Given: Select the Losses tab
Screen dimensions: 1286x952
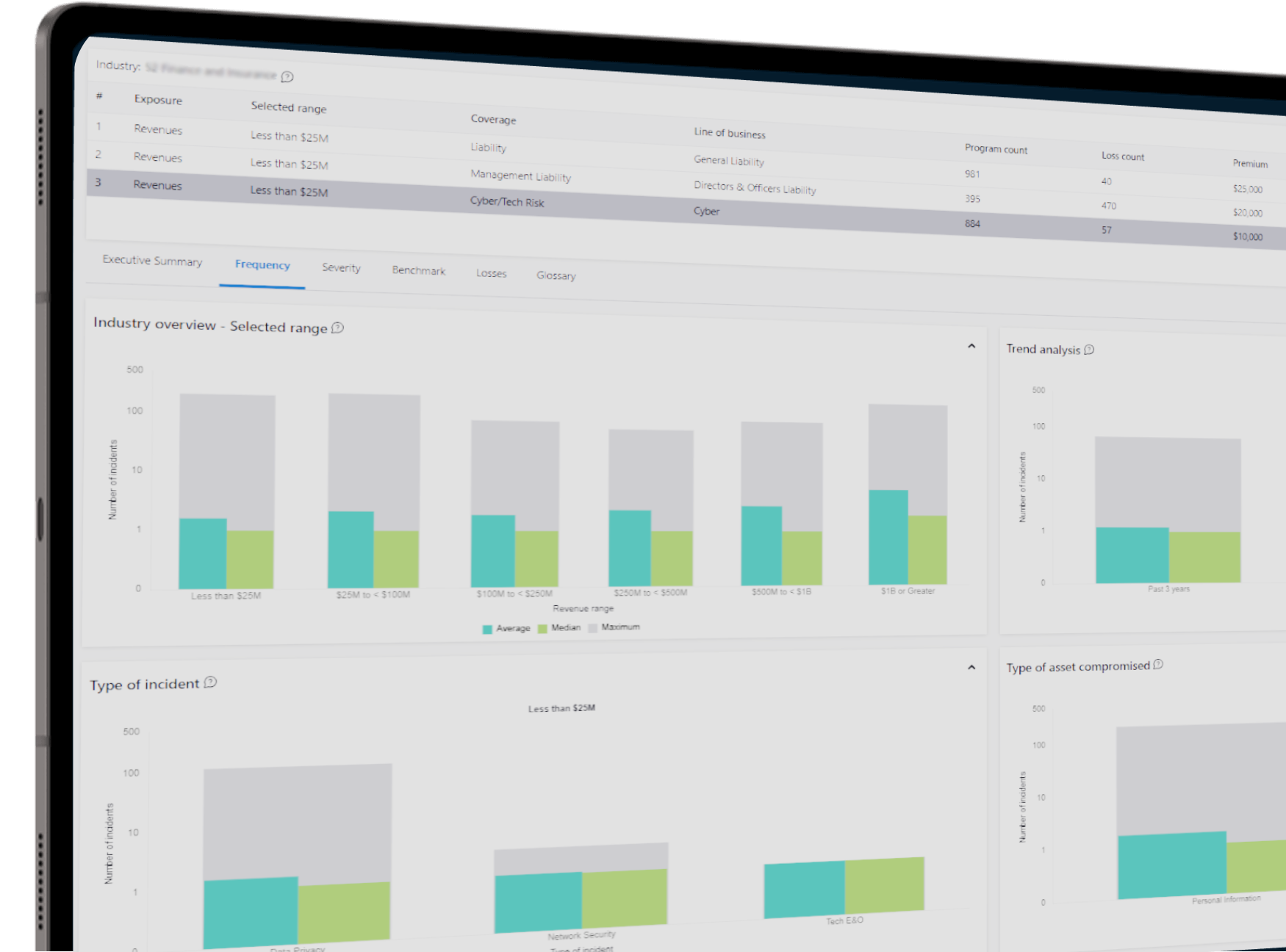Looking at the screenshot, I should point(491,273).
